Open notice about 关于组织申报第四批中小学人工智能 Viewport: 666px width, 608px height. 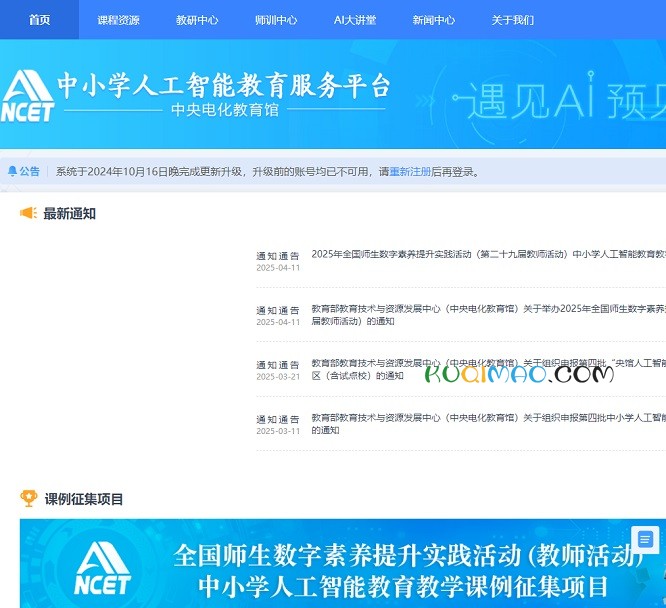coord(488,424)
